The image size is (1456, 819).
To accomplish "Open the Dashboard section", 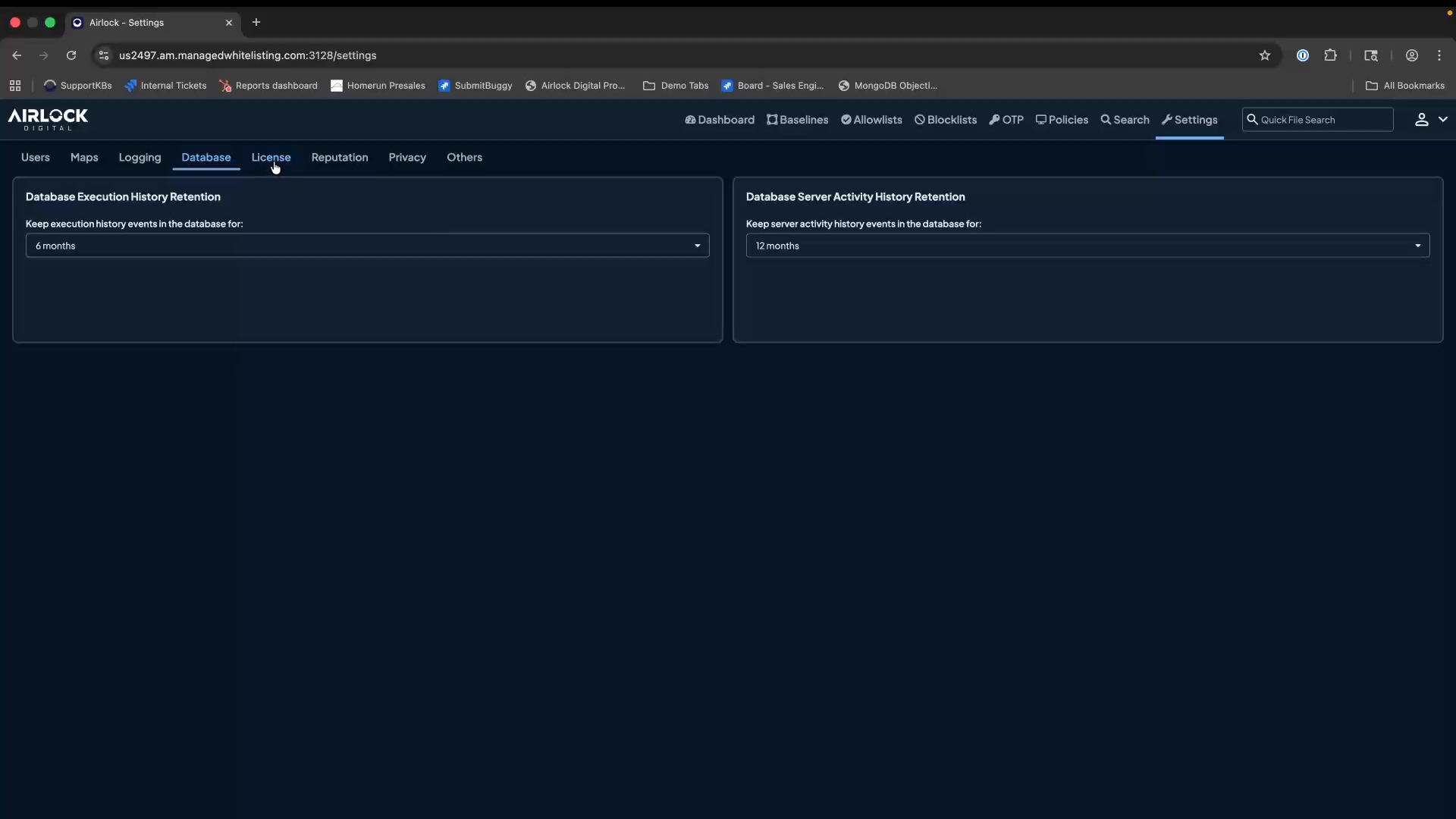I will click(x=719, y=120).
